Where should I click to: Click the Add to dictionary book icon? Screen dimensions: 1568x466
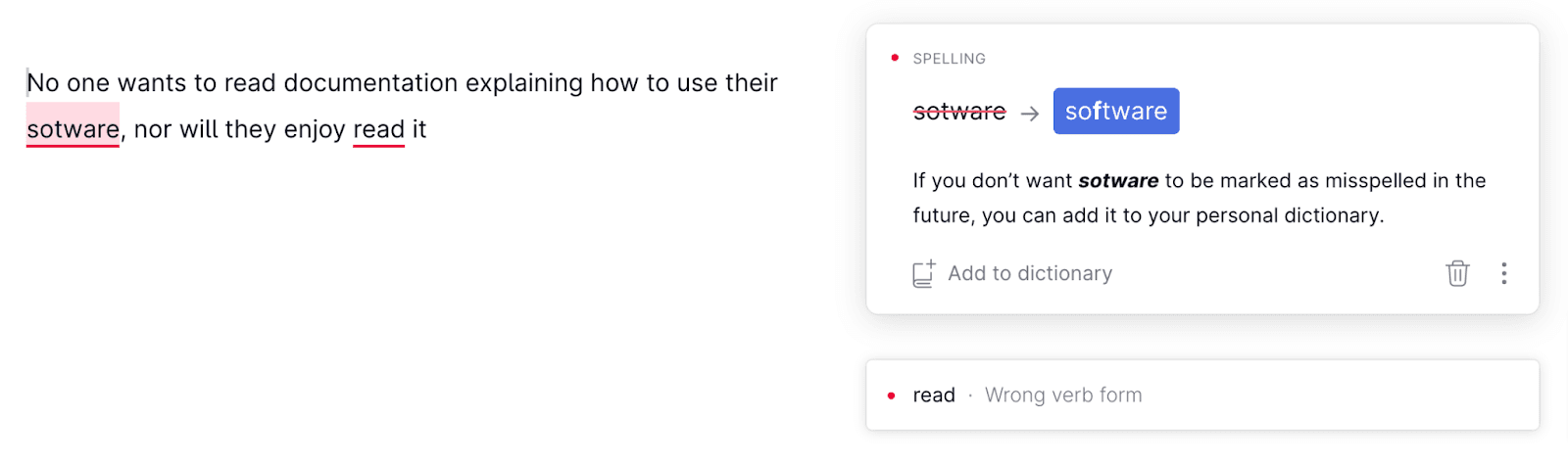tap(923, 274)
